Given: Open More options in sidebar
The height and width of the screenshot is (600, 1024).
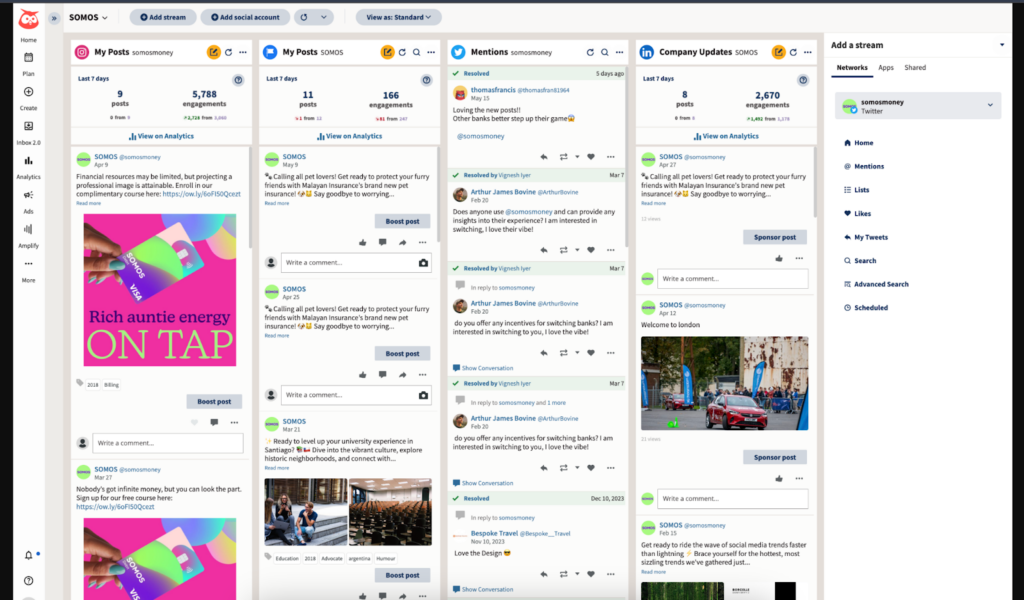Looking at the screenshot, I should tap(28, 270).
